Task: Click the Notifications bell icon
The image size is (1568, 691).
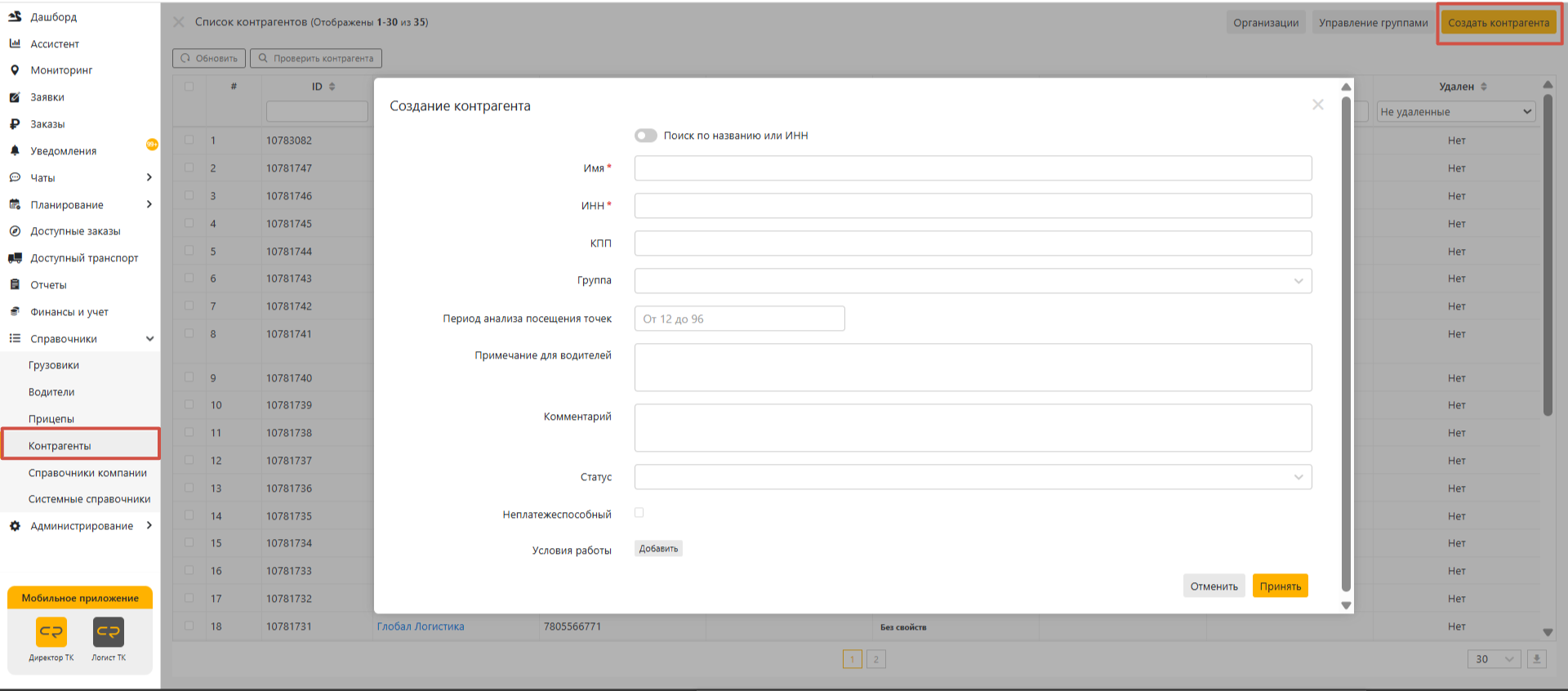Action: pyautogui.click(x=15, y=151)
